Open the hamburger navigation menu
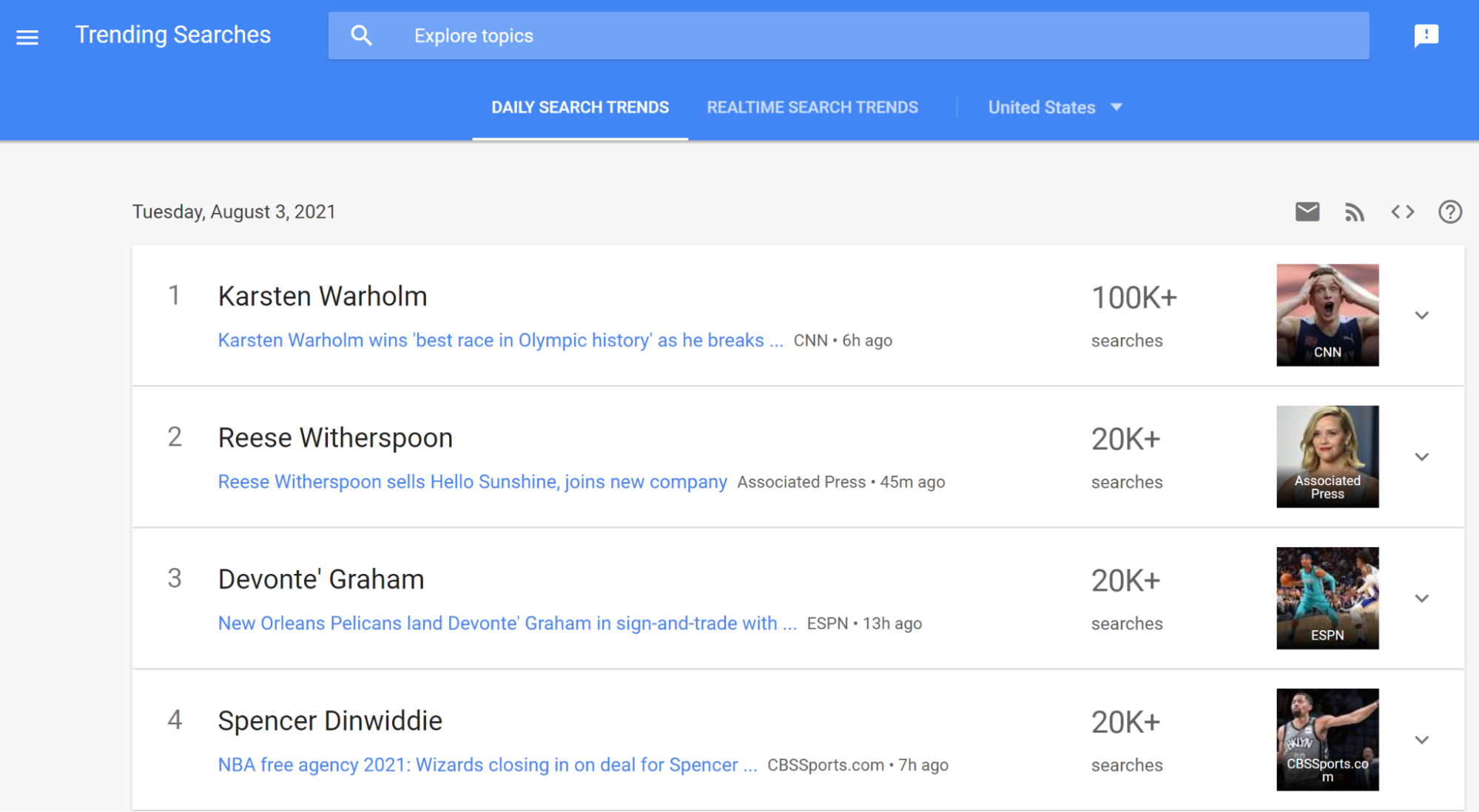Screen dimensions: 1479x812 [x=27, y=36]
